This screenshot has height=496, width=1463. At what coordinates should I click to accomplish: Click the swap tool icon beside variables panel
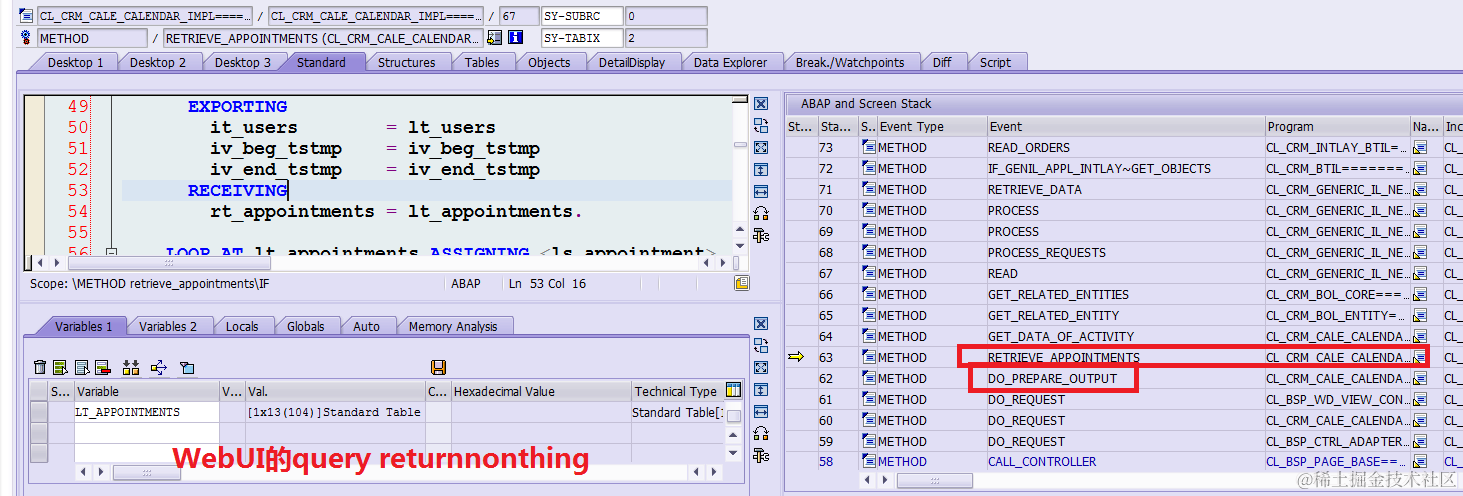click(x=761, y=346)
